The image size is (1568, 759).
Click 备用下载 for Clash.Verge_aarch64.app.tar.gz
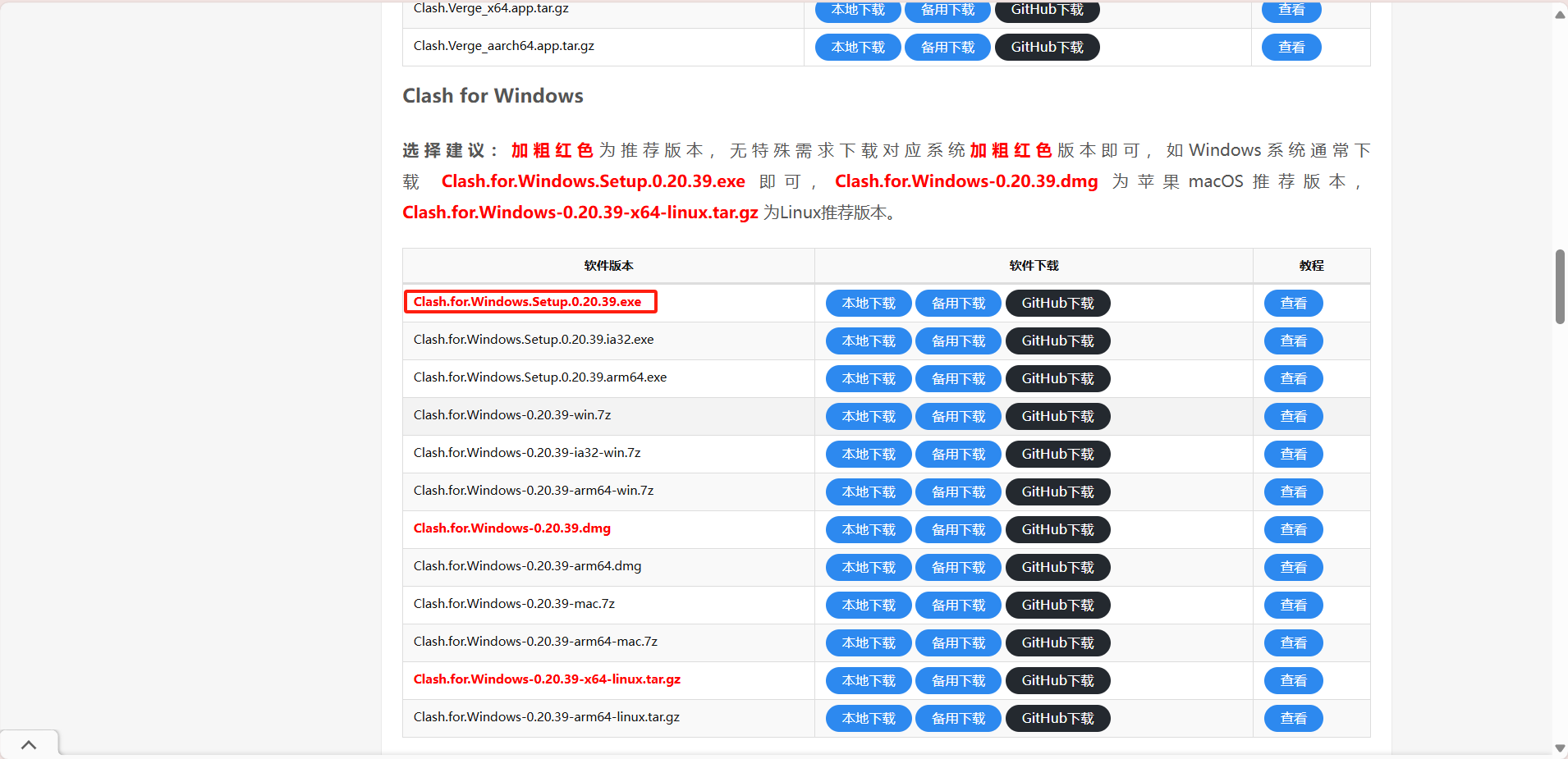[x=947, y=48]
